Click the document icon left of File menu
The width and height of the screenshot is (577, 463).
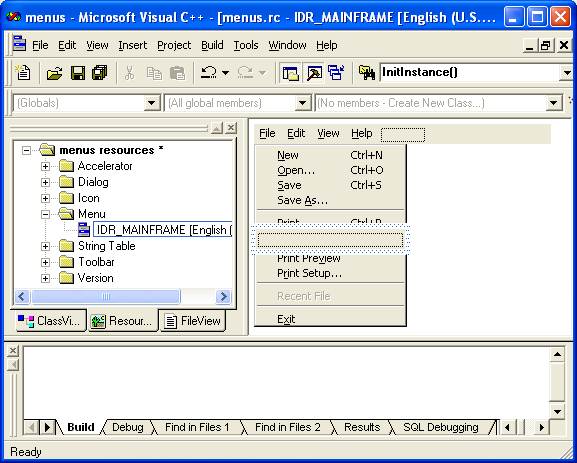pos(19,44)
